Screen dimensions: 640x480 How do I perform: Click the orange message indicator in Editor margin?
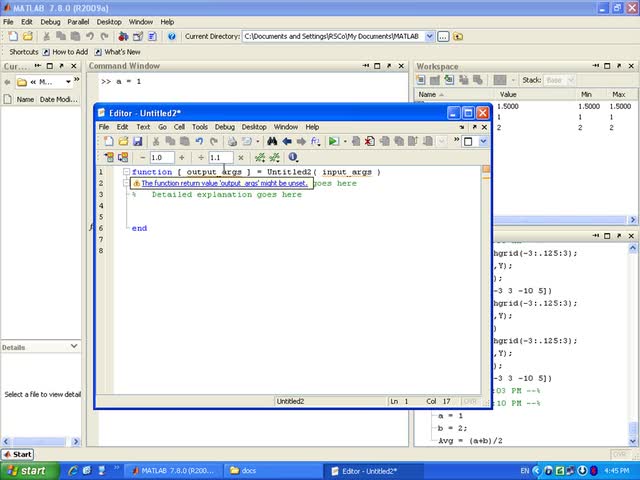pyautogui.click(x=486, y=169)
